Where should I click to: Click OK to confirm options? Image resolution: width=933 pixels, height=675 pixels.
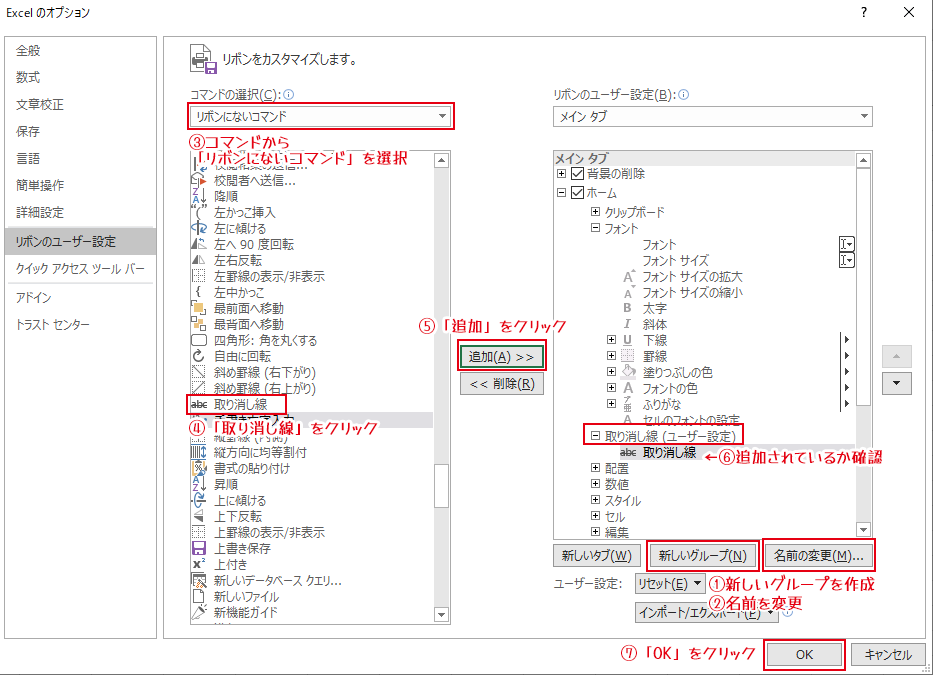coord(804,654)
